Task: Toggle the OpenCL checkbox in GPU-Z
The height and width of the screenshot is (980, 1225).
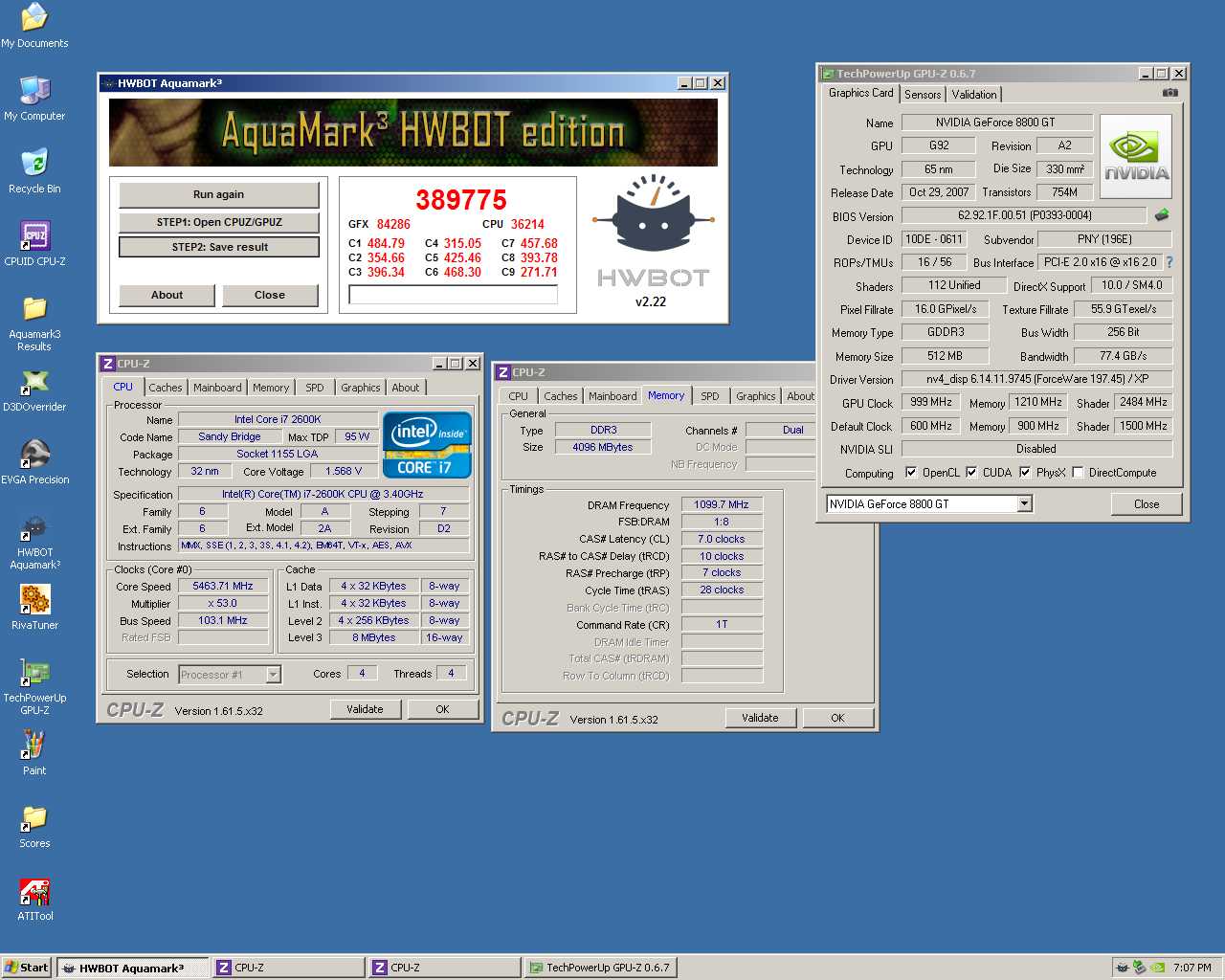Action: click(x=911, y=472)
